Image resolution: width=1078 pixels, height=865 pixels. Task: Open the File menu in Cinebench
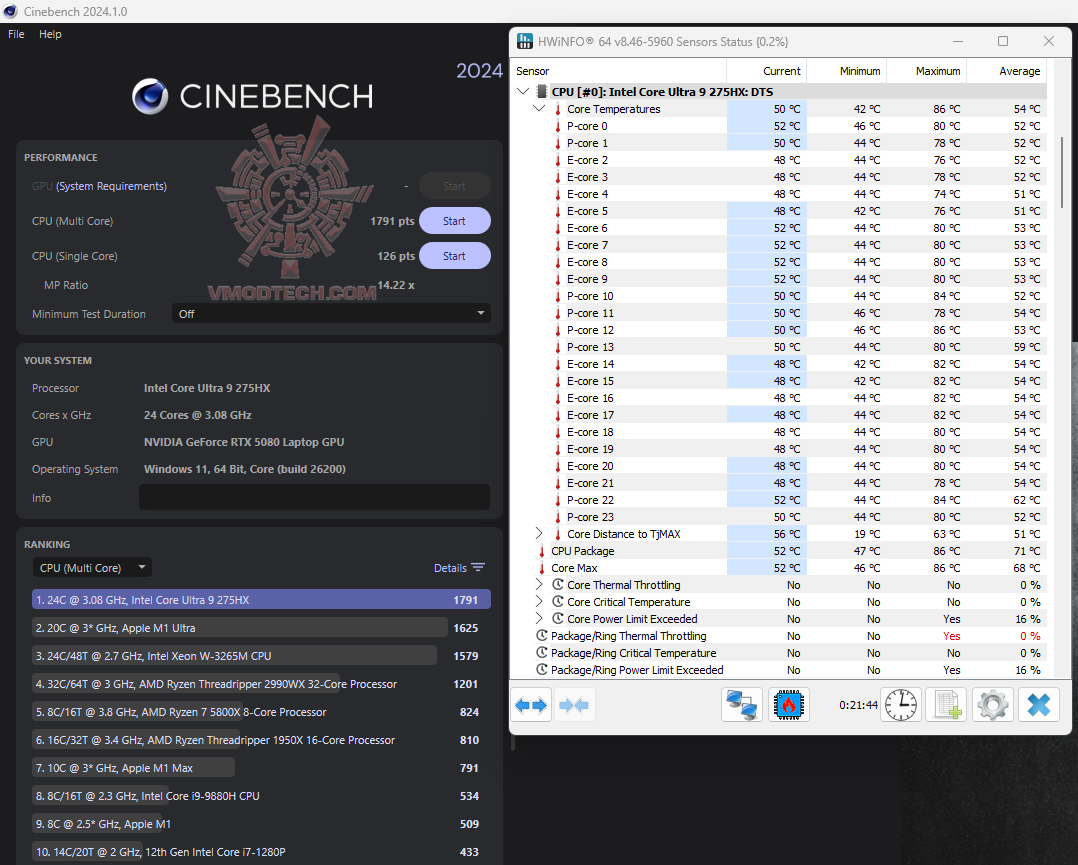[x=16, y=34]
